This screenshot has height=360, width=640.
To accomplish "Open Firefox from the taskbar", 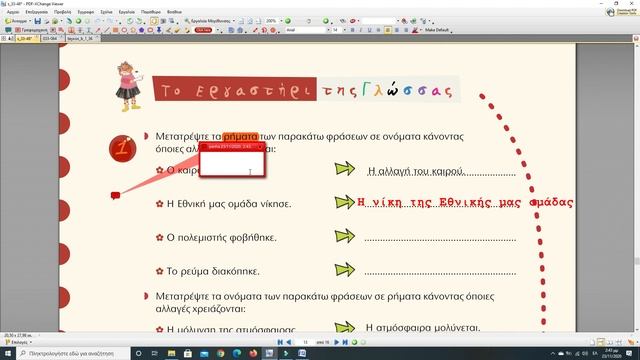I will [253, 353].
